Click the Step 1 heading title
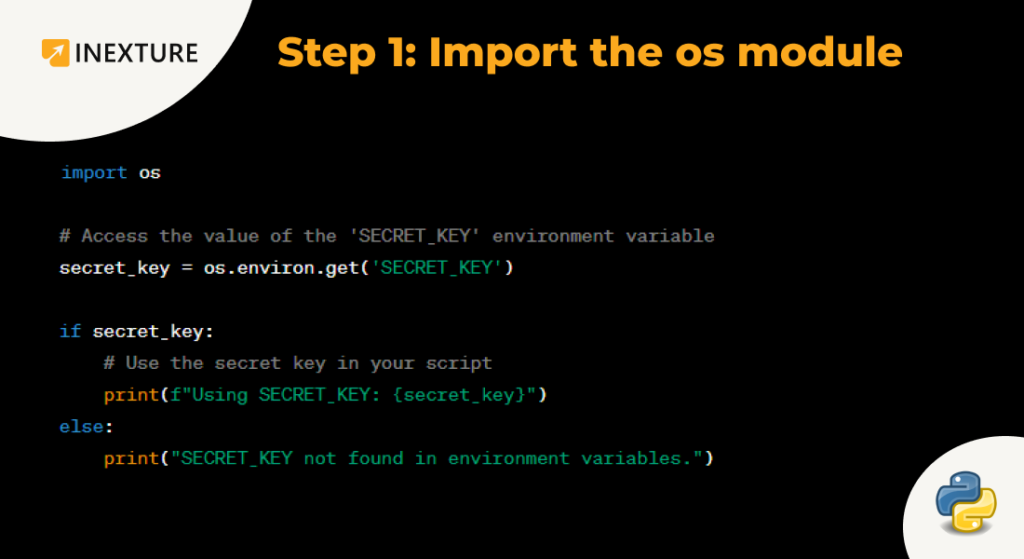Screen dimensions: 1024x559 pyautogui.click(x=590, y=52)
